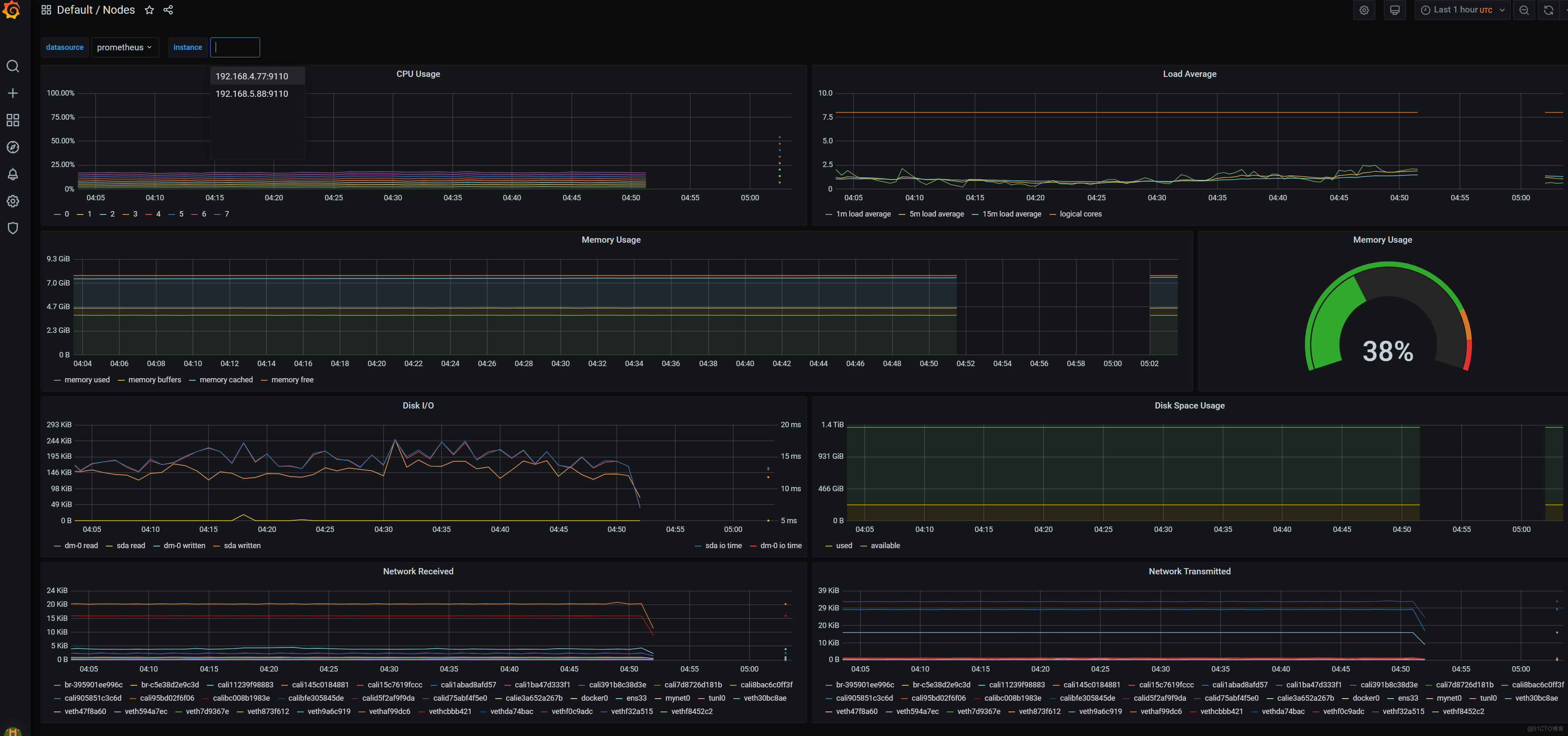Open the Explore compass icon in sidebar
1568x736 pixels.
click(x=13, y=147)
